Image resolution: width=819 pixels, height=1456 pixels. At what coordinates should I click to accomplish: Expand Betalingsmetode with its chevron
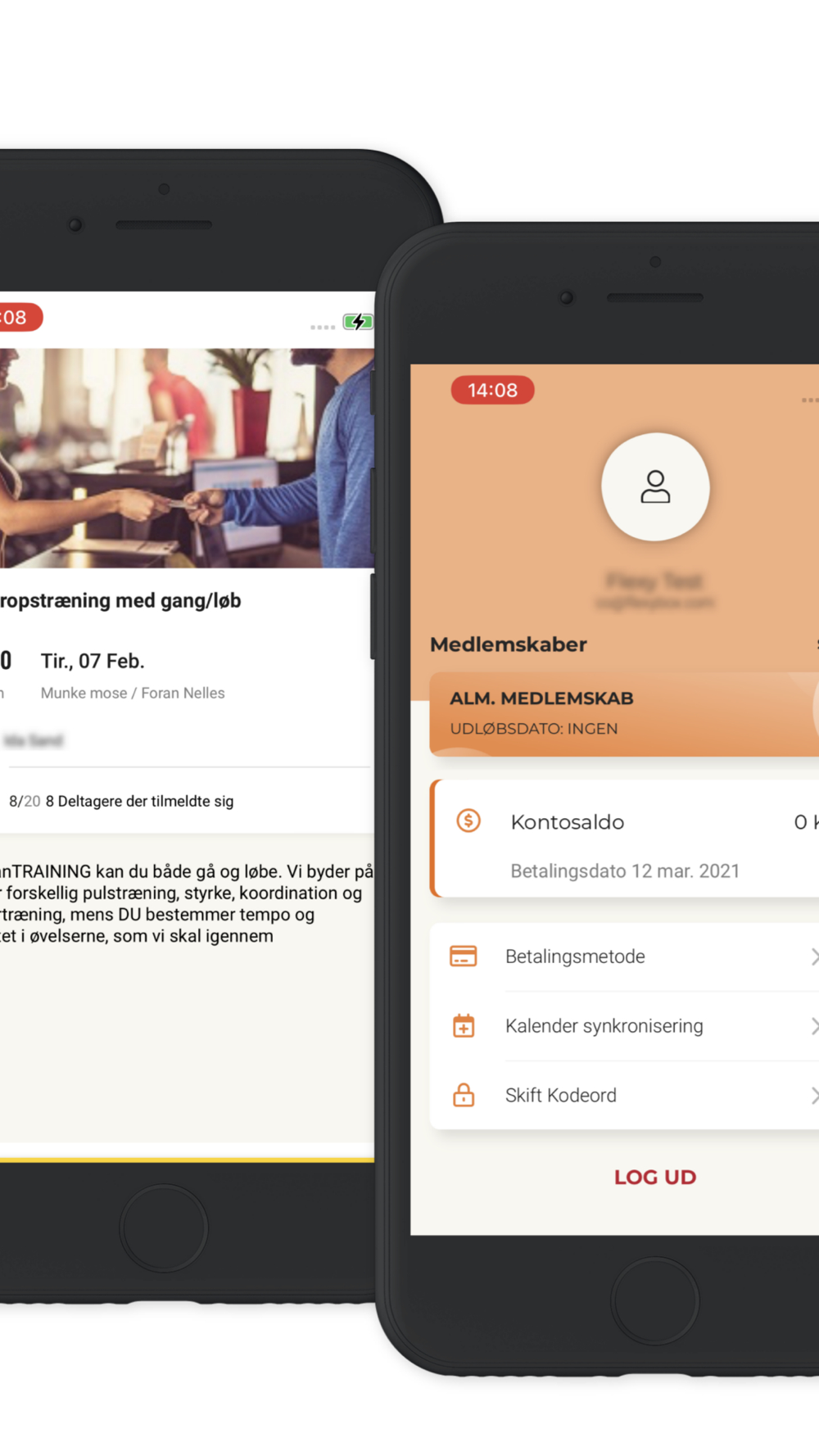814,956
